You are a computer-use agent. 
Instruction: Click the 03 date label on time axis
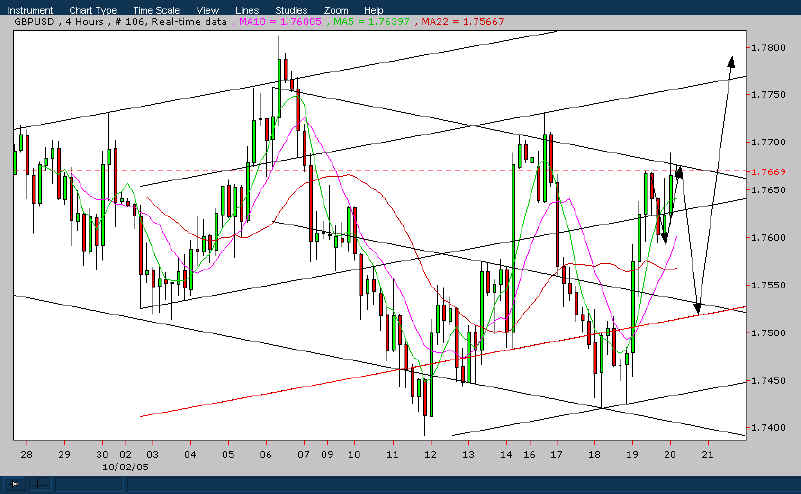(x=152, y=454)
